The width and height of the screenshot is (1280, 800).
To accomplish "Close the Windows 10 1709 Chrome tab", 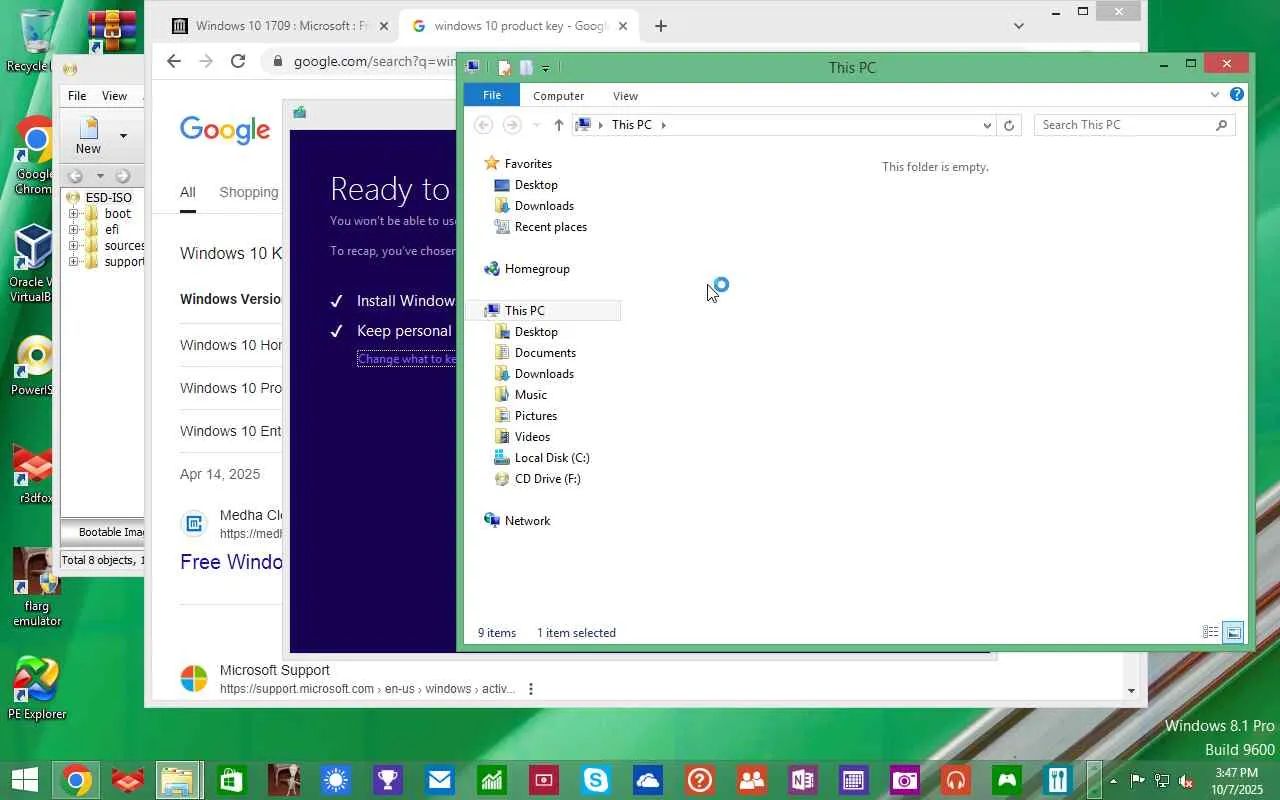I will click(383, 26).
